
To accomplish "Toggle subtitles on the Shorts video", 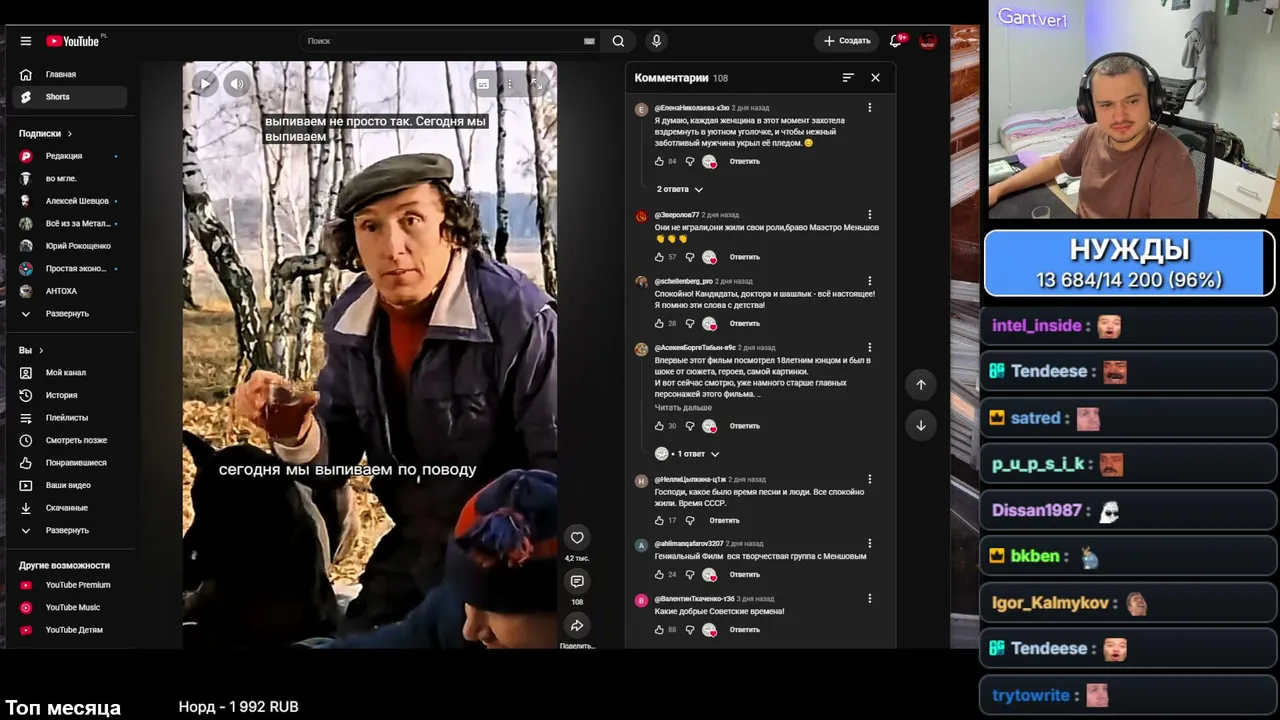I will (482, 84).
